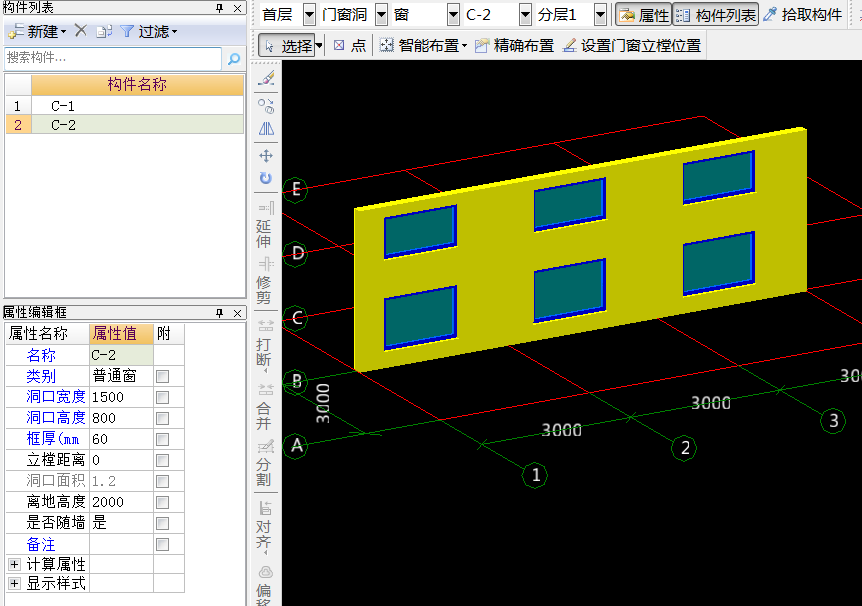Viewport: 862px width, 606px height.
Task: Open the 窗 component type dropdown
Action: tap(454, 15)
